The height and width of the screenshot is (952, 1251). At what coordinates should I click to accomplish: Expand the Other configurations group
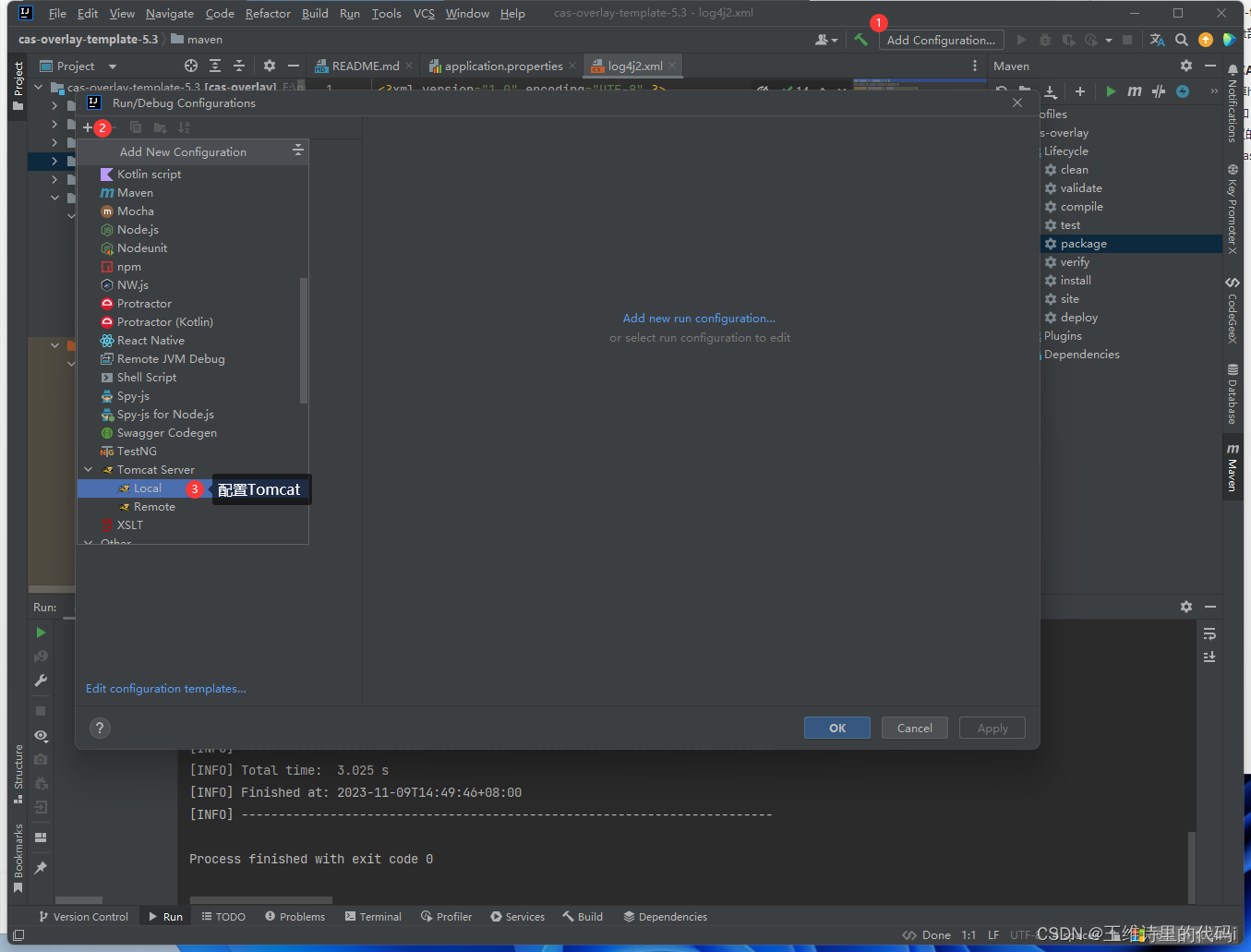coord(89,542)
